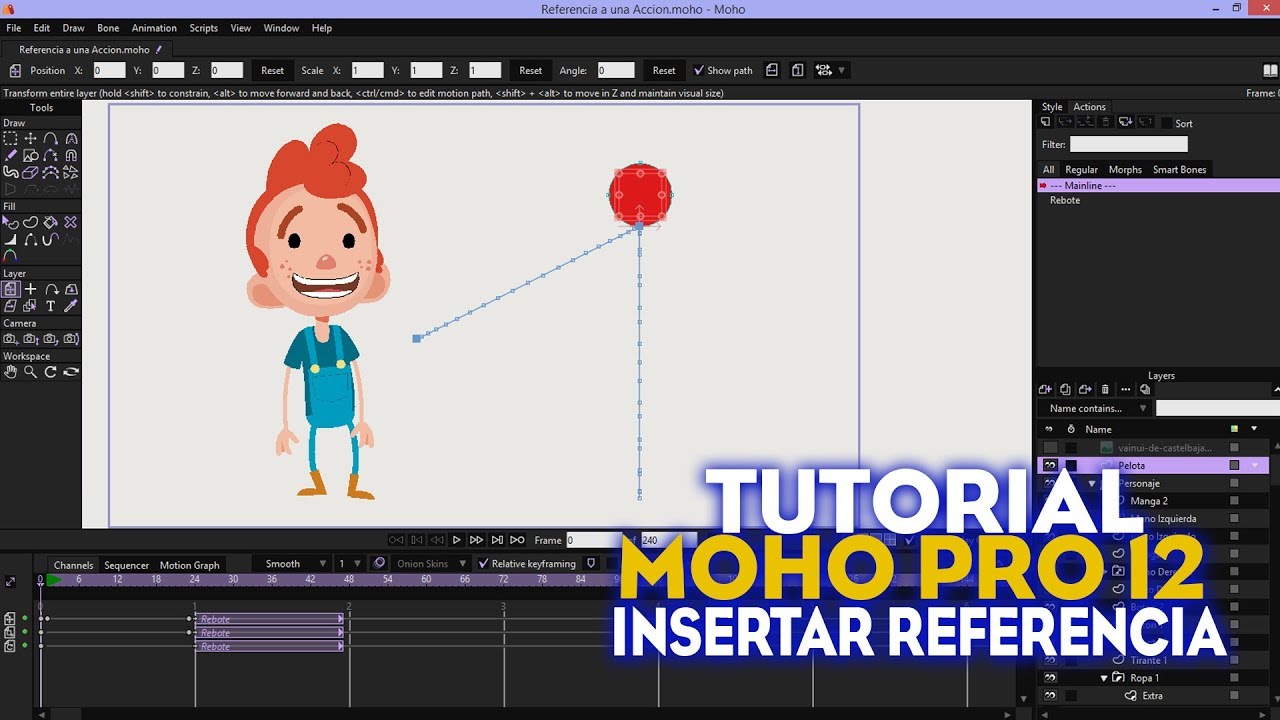Pick the Draw Shape tool
Image resolution: width=1280 pixels, height=720 pixels.
pyautogui.click(x=30, y=155)
